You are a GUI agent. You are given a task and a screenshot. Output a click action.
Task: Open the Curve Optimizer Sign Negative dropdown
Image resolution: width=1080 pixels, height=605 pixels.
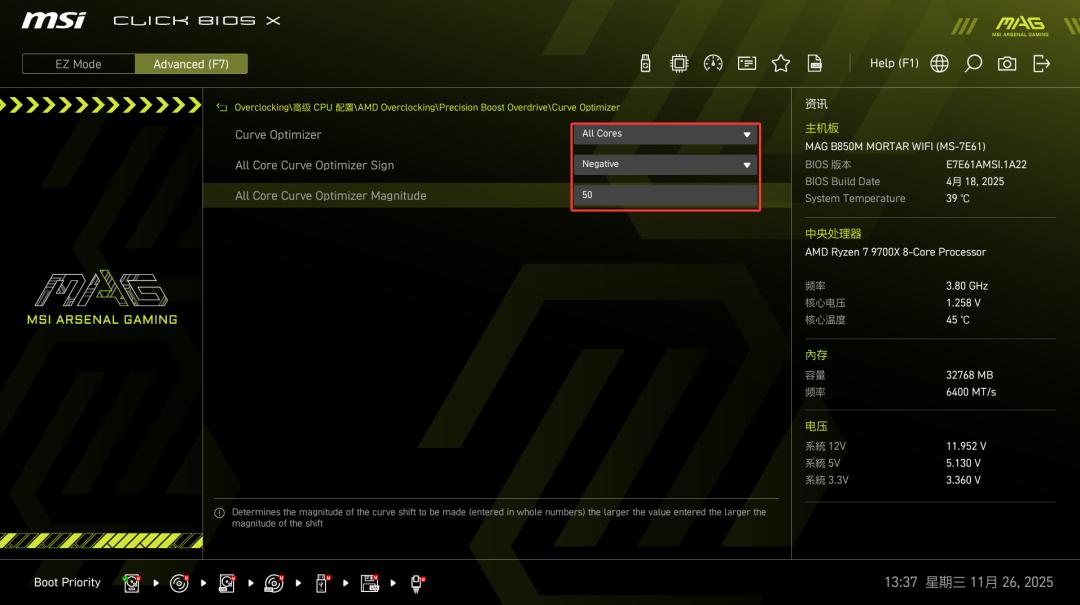(x=665, y=164)
